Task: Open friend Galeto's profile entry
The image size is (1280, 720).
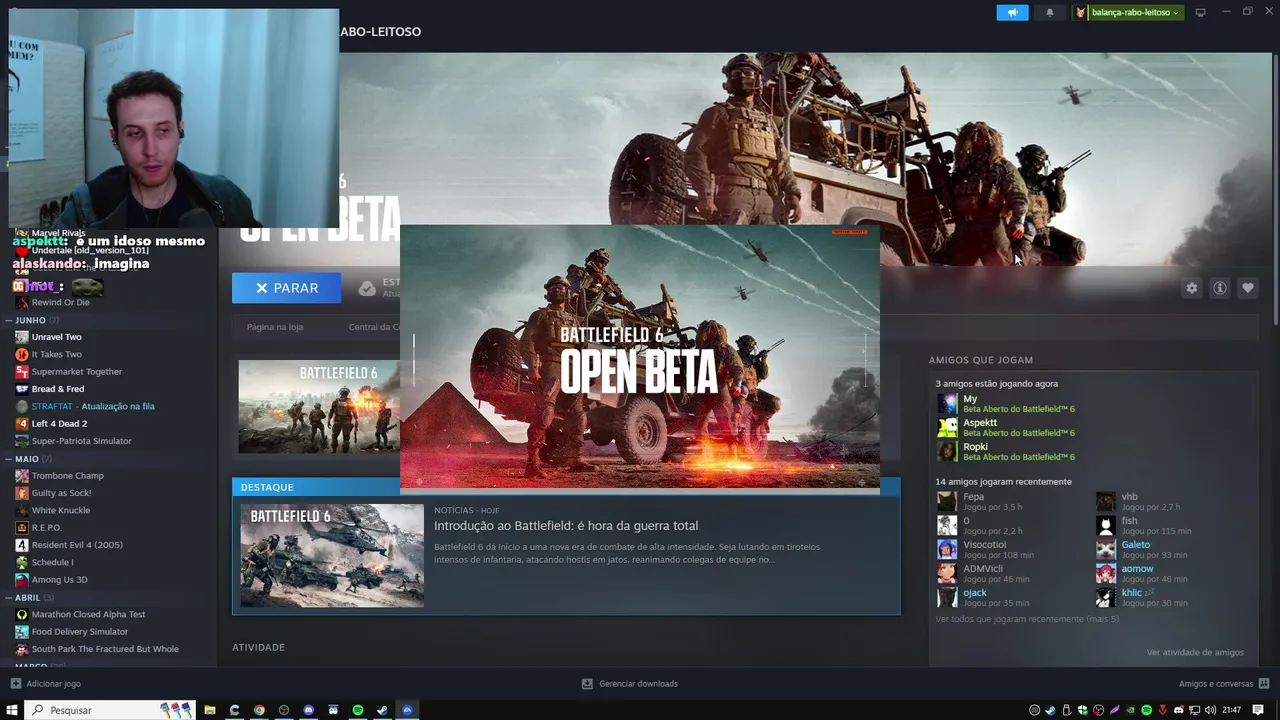Action: tap(1142, 550)
